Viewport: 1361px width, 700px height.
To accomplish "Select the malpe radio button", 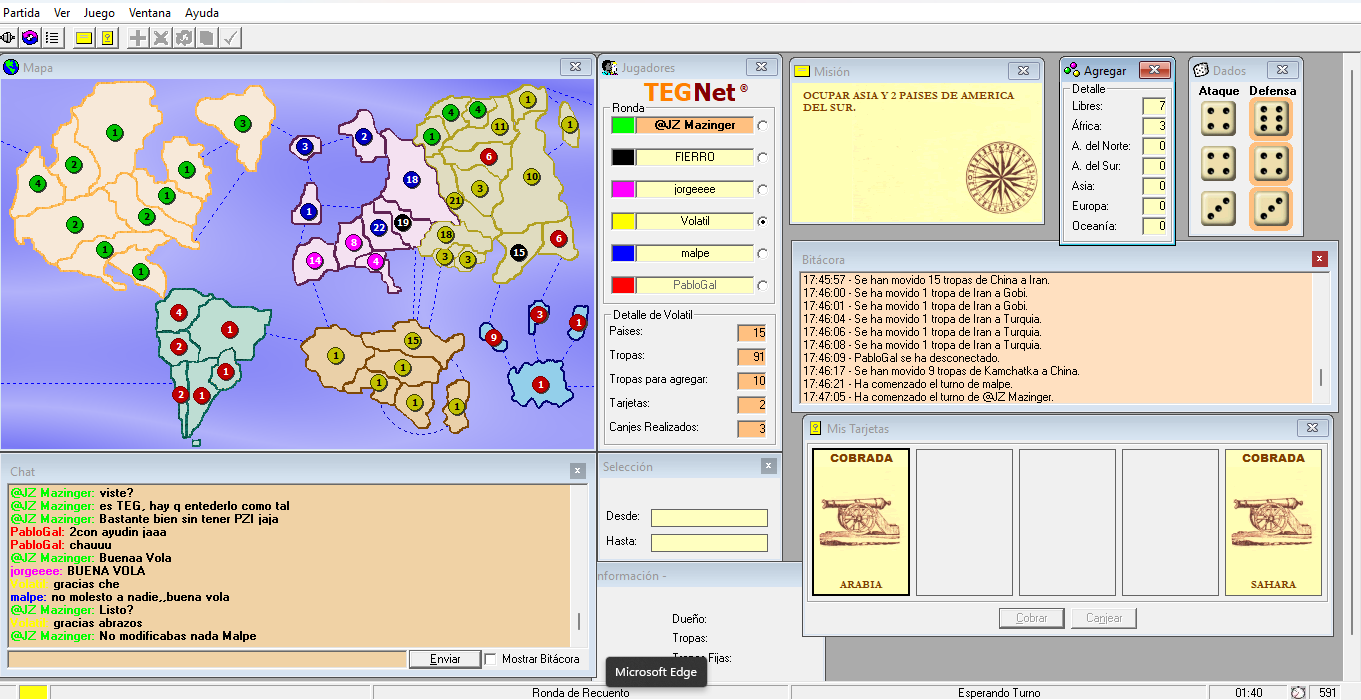I will click(x=764, y=253).
